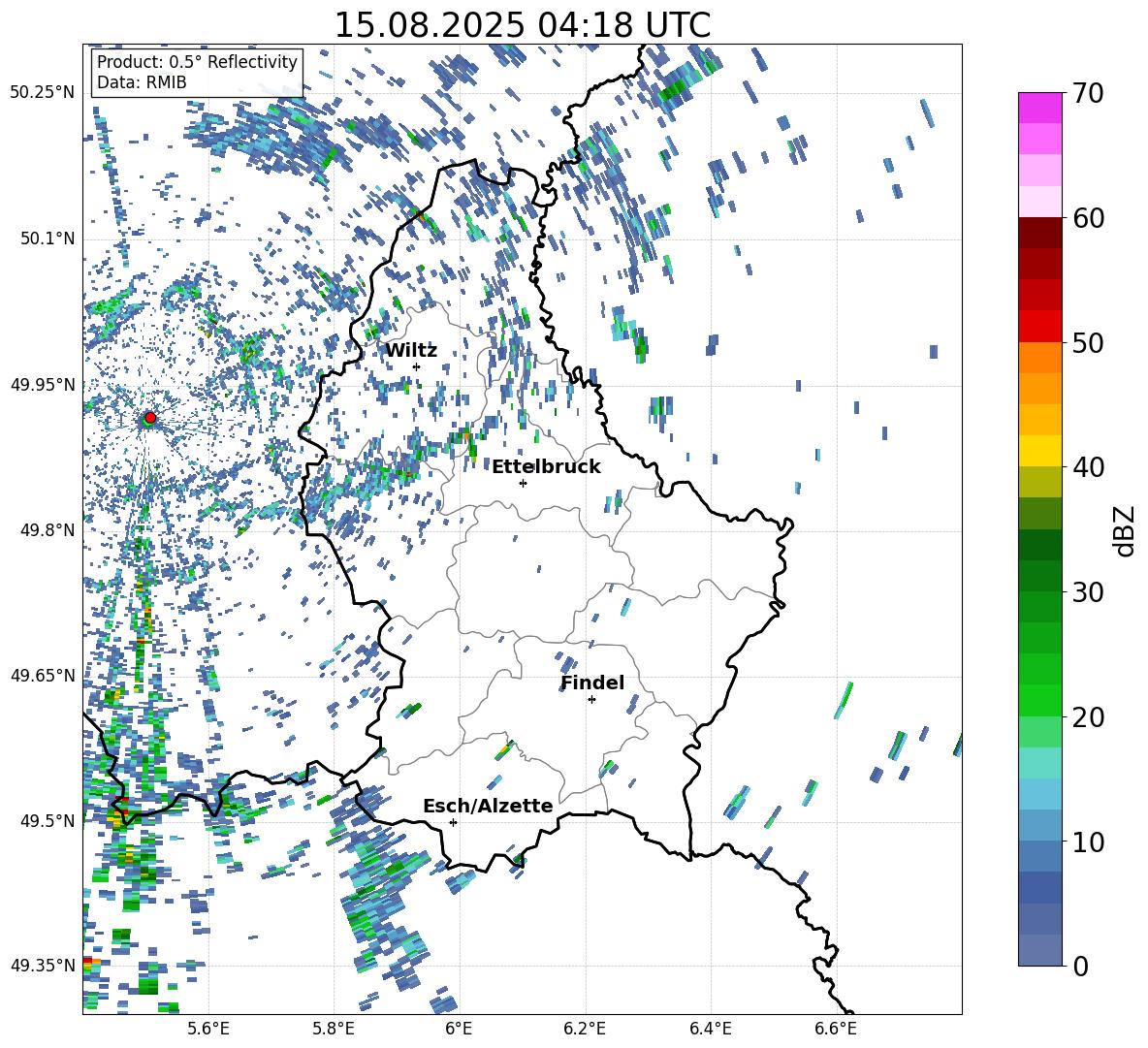Click longitude label 6°E
1148x1048 pixels.
[x=459, y=1030]
